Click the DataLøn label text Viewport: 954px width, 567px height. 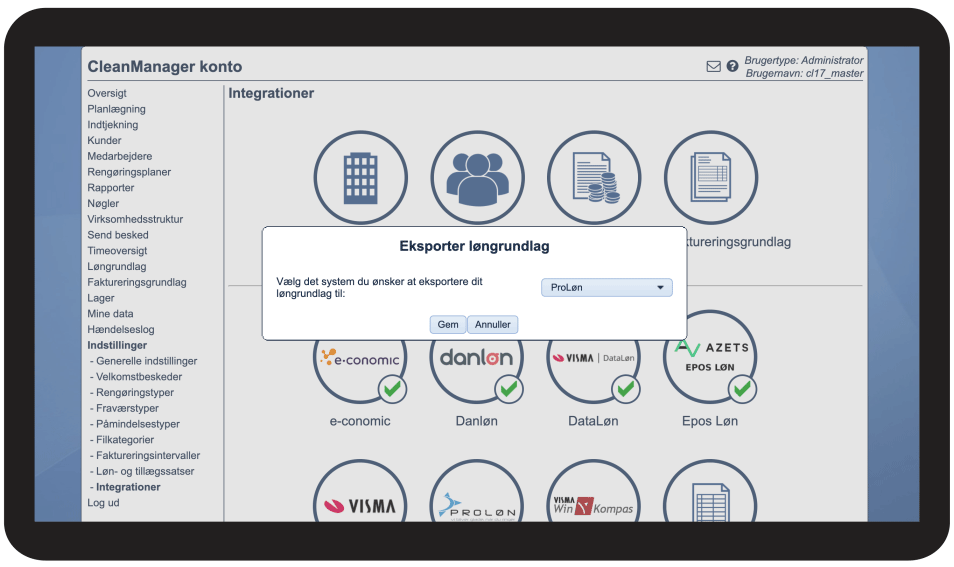point(593,421)
